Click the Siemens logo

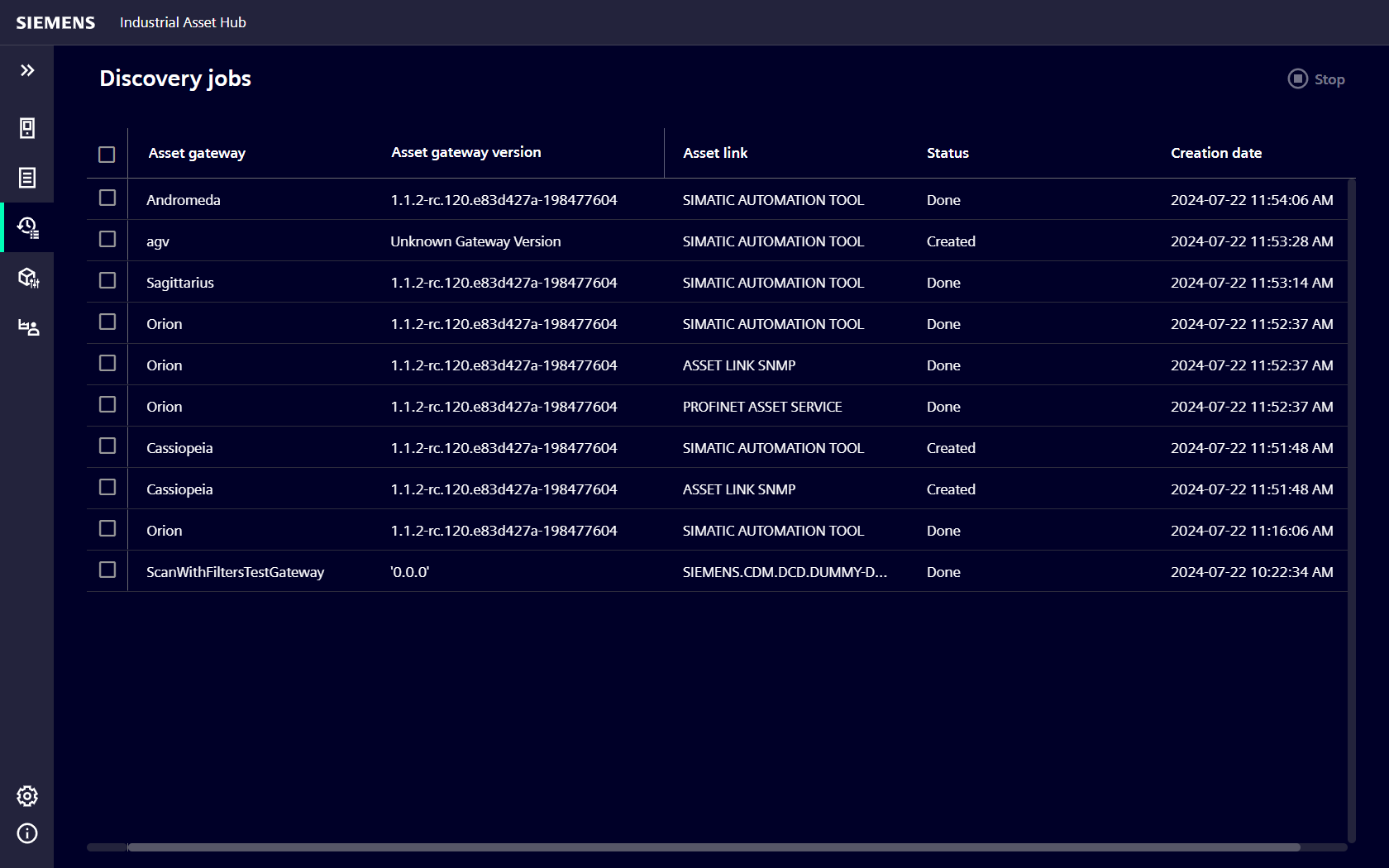coord(55,22)
